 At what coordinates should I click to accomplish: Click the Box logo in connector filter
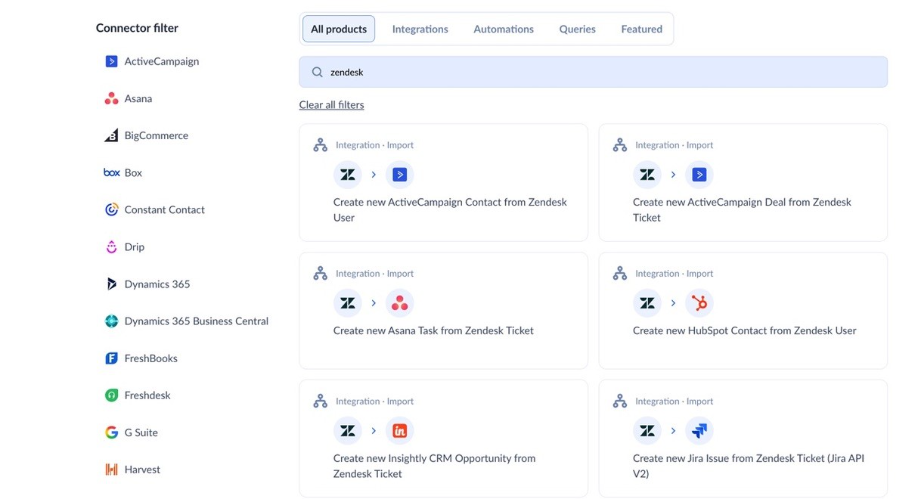click(x=111, y=172)
